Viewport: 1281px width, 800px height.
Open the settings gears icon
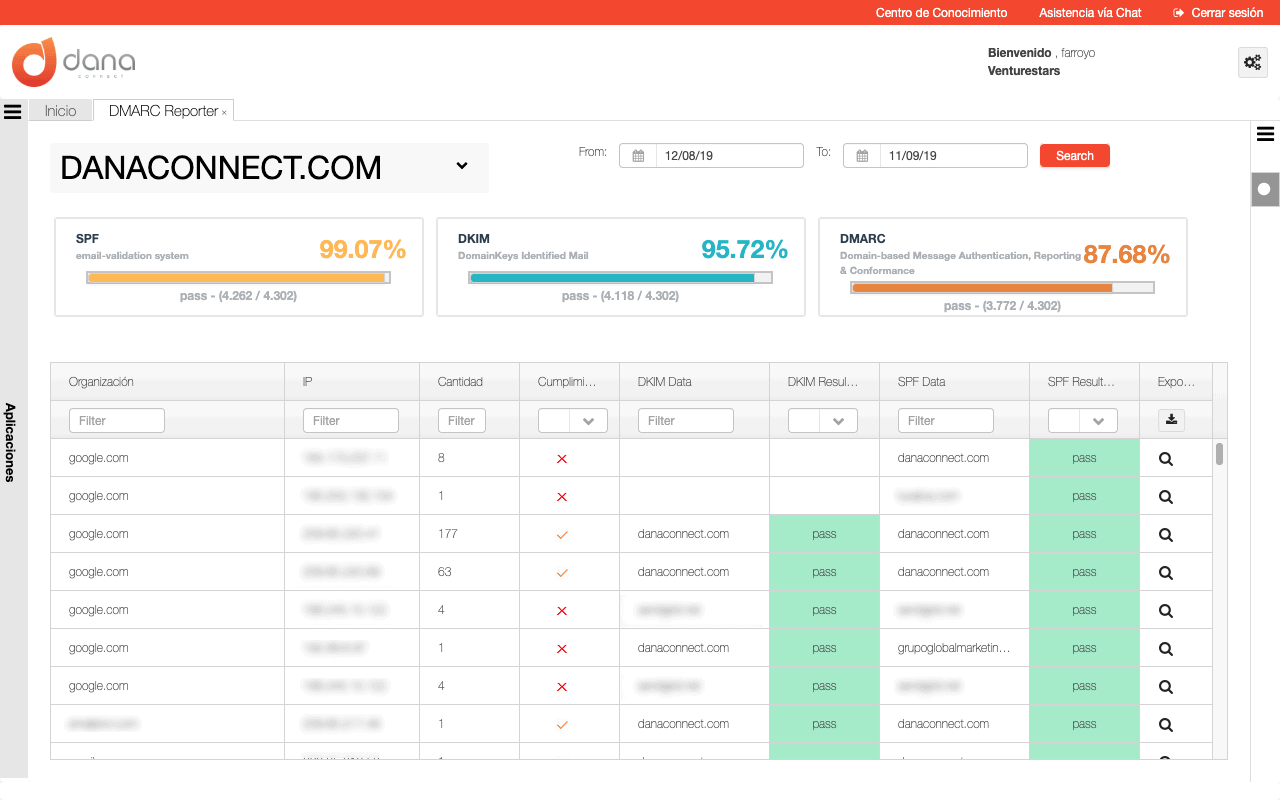click(x=1252, y=62)
